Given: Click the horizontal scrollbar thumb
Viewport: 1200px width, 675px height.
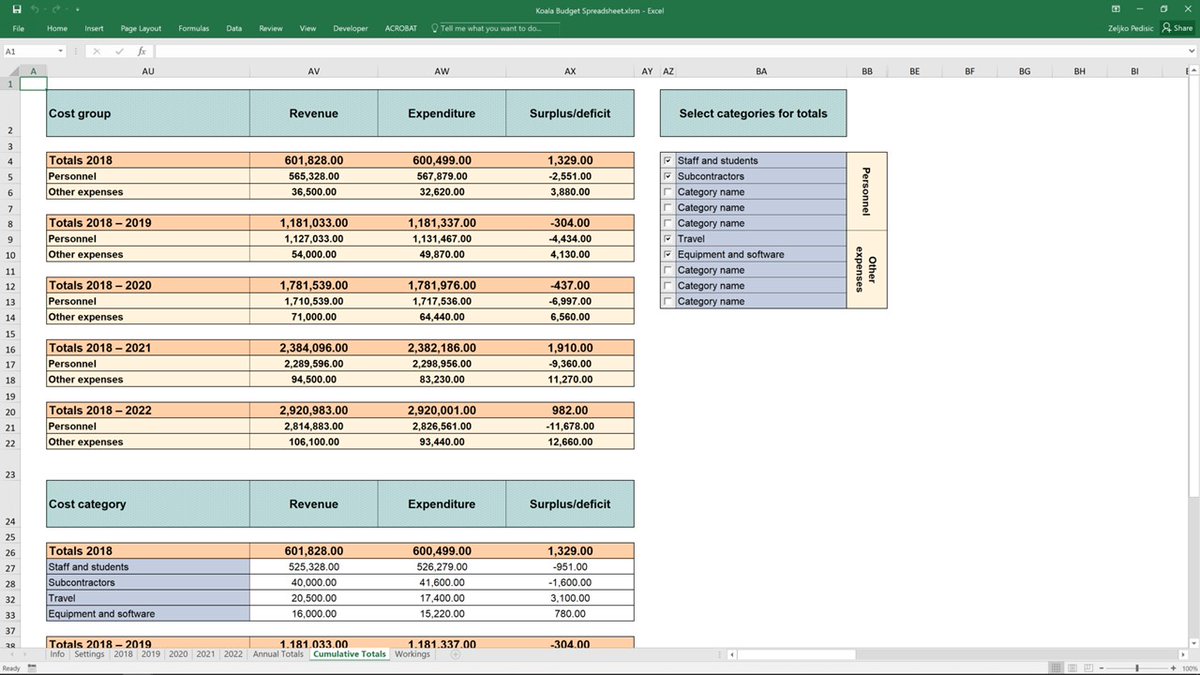Looking at the screenshot, I should pyautogui.click(x=797, y=654).
